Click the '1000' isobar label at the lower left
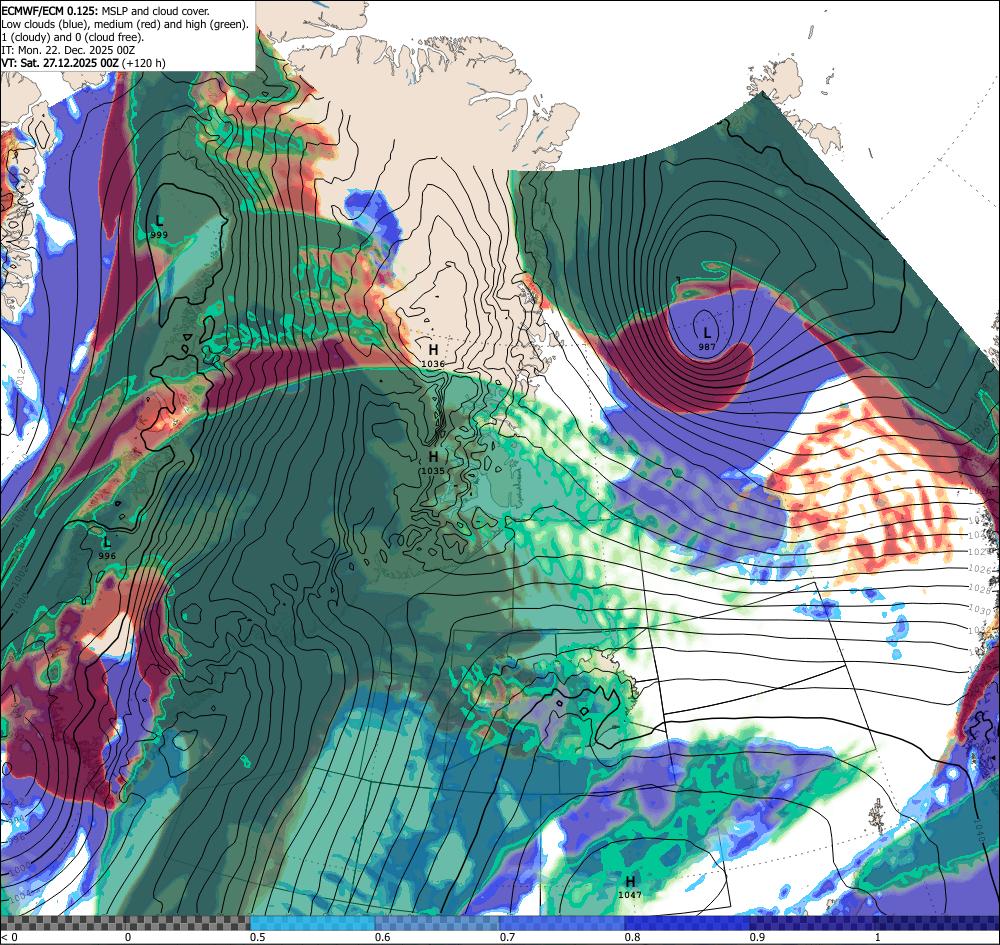This screenshot has height=945, width=1000. (20, 868)
